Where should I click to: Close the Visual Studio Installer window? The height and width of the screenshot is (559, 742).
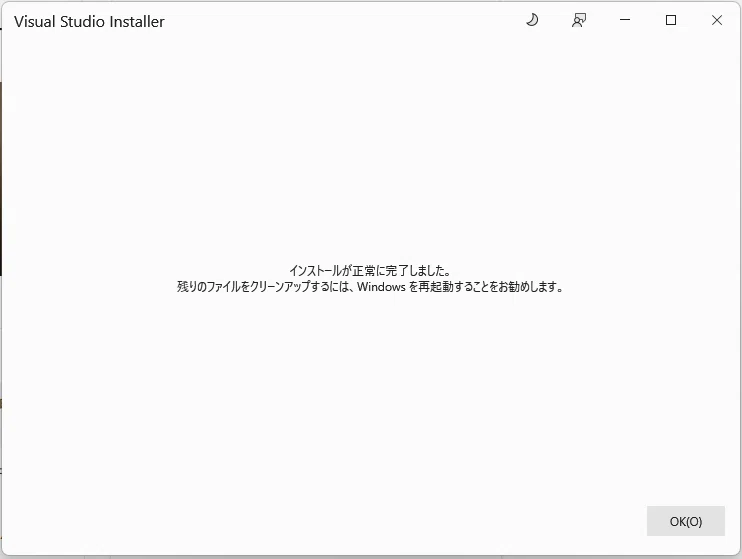pos(717,20)
